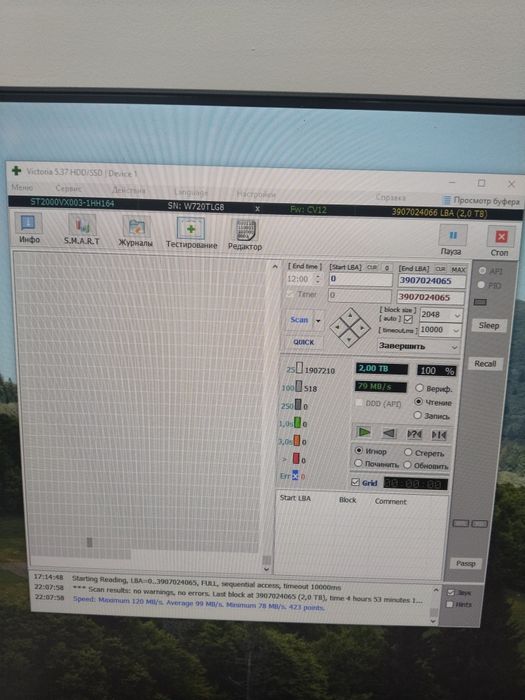
Task: Open the Инфо drive information panel
Action: [29, 227]
